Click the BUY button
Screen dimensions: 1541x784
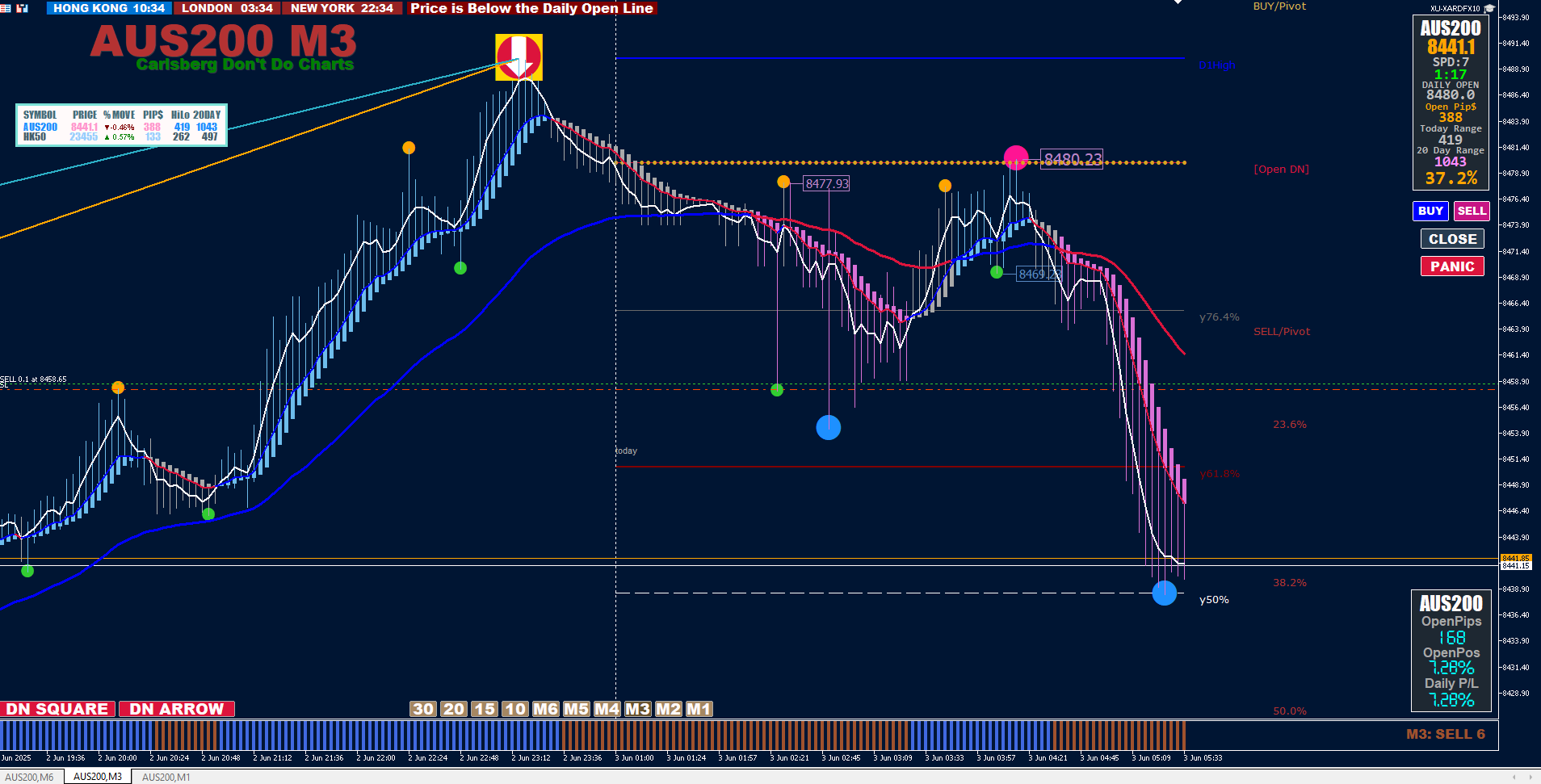[x=1430, y=211]
